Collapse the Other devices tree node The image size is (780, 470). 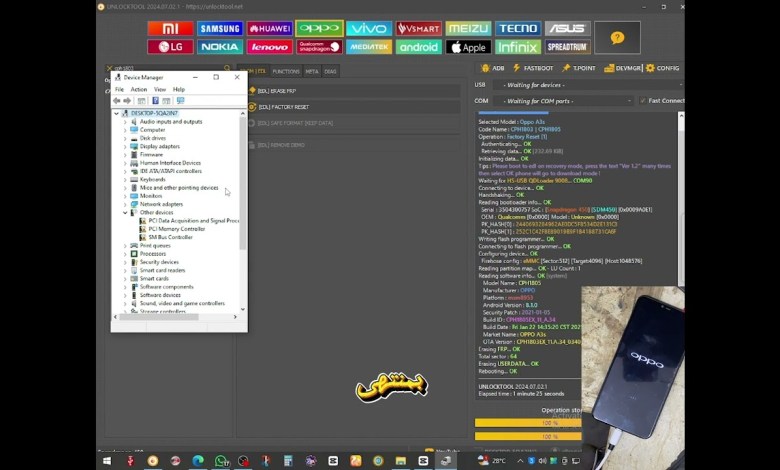[126, 212]
